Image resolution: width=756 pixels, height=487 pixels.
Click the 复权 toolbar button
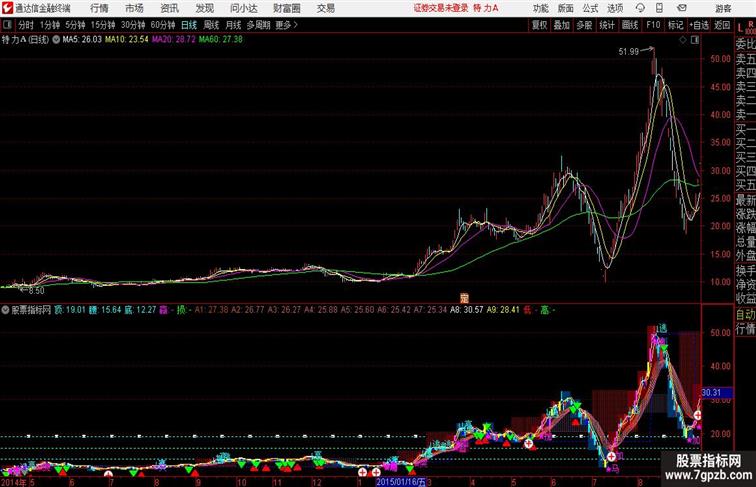pyautogui.click(x=539, y=25)
